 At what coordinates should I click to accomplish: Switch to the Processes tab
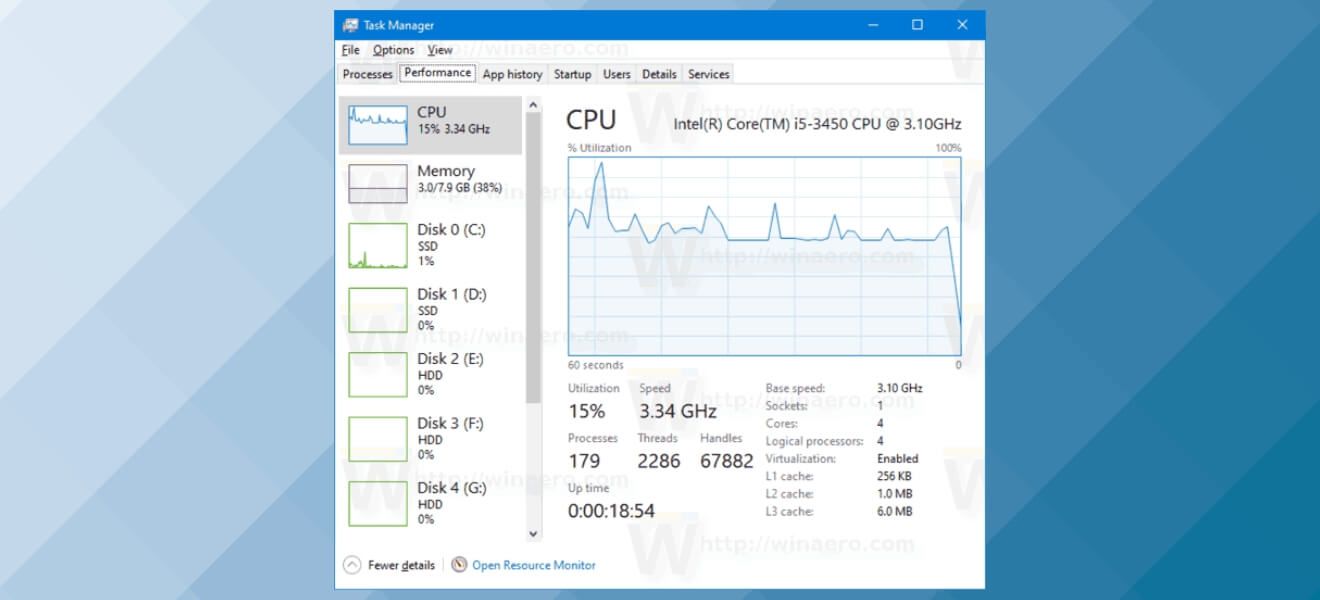(x=367, y=73)
